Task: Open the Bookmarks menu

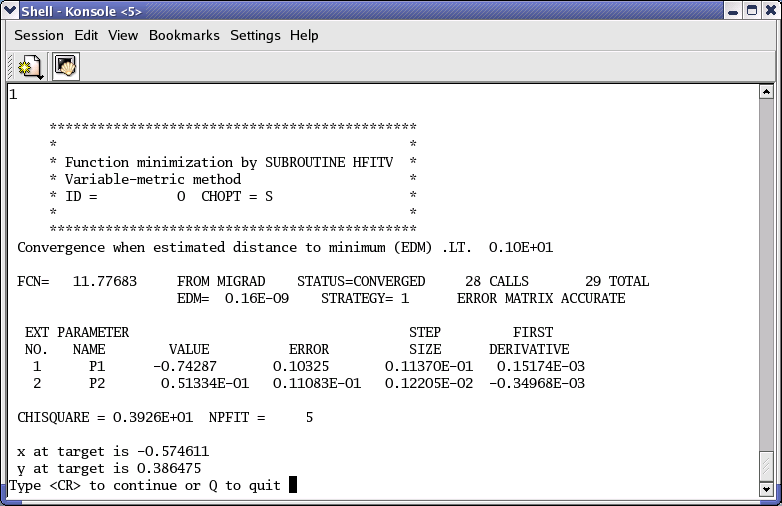Action: (x=184, y=35)
